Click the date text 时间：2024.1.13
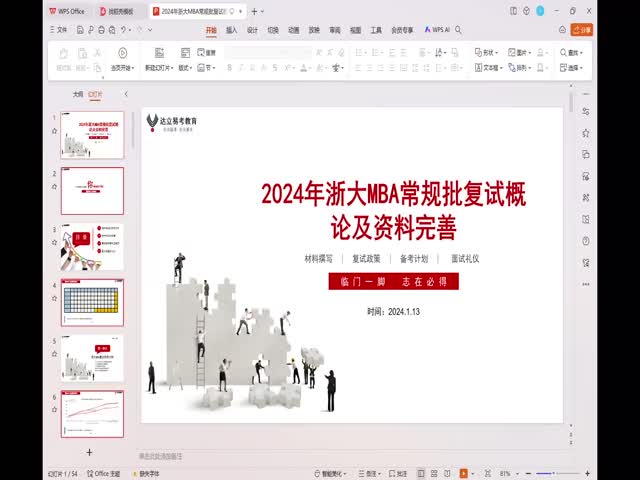640x480 pixels. (x=393, y=312)
